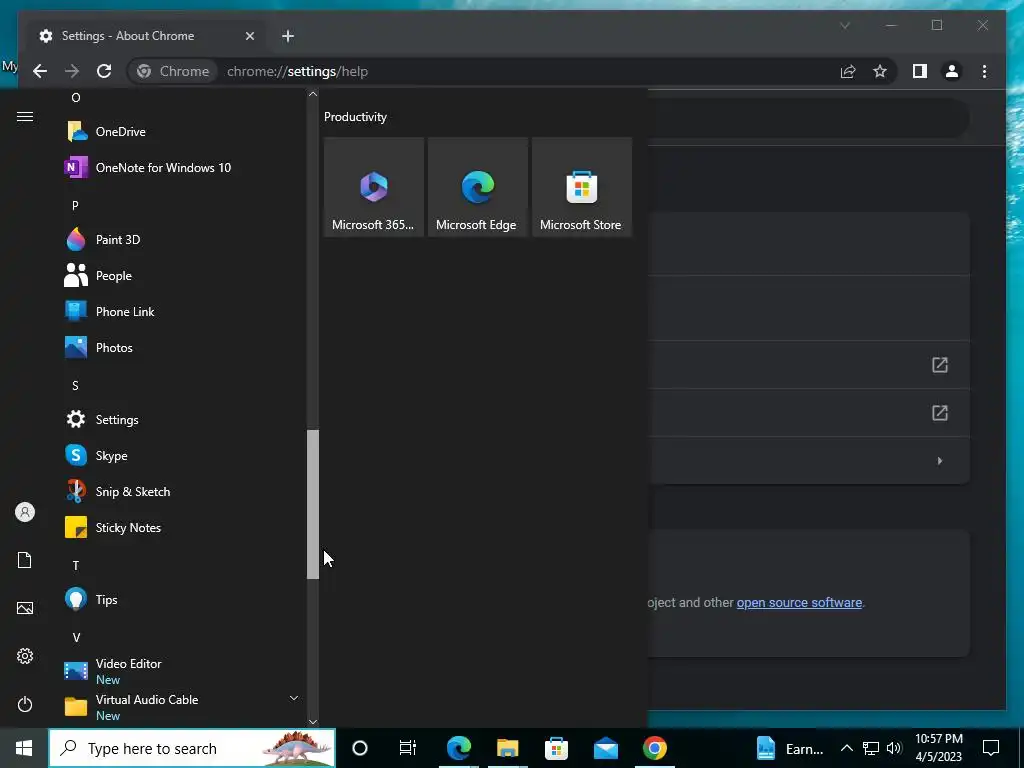Open the Chrome three-dot menu
1024x768 pixels.
pyautogui.click(x=984, y=71)
